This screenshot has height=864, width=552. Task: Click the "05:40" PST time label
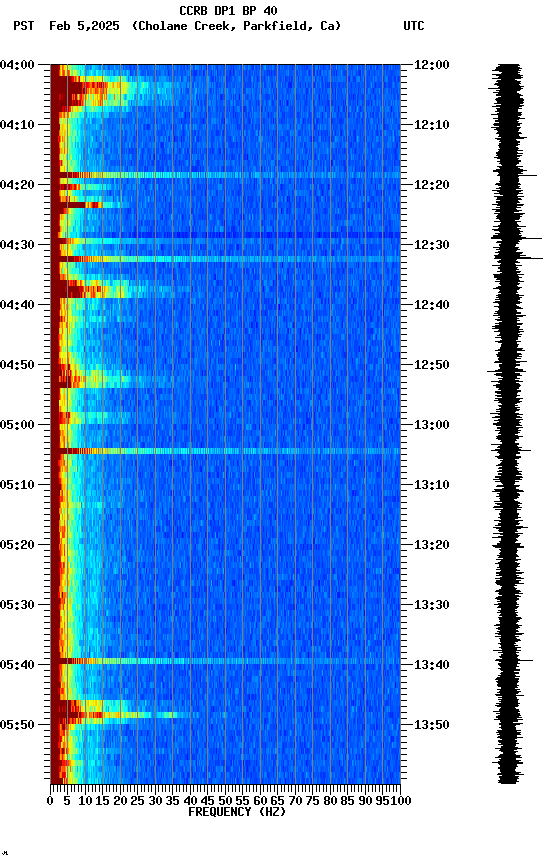17,666
